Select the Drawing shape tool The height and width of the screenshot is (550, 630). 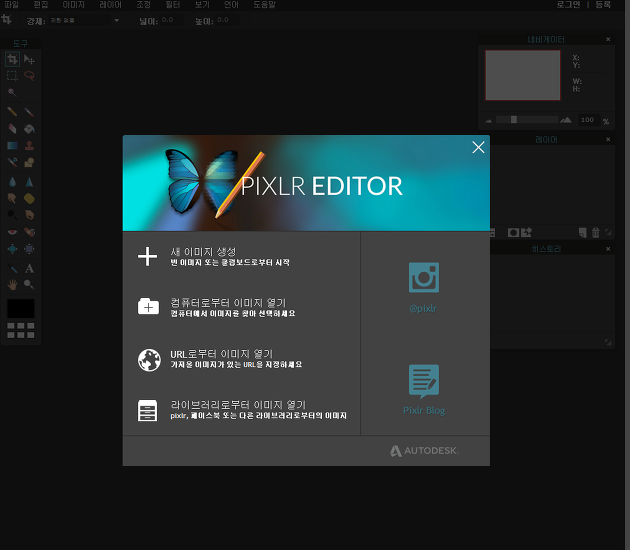pos(29,162)
